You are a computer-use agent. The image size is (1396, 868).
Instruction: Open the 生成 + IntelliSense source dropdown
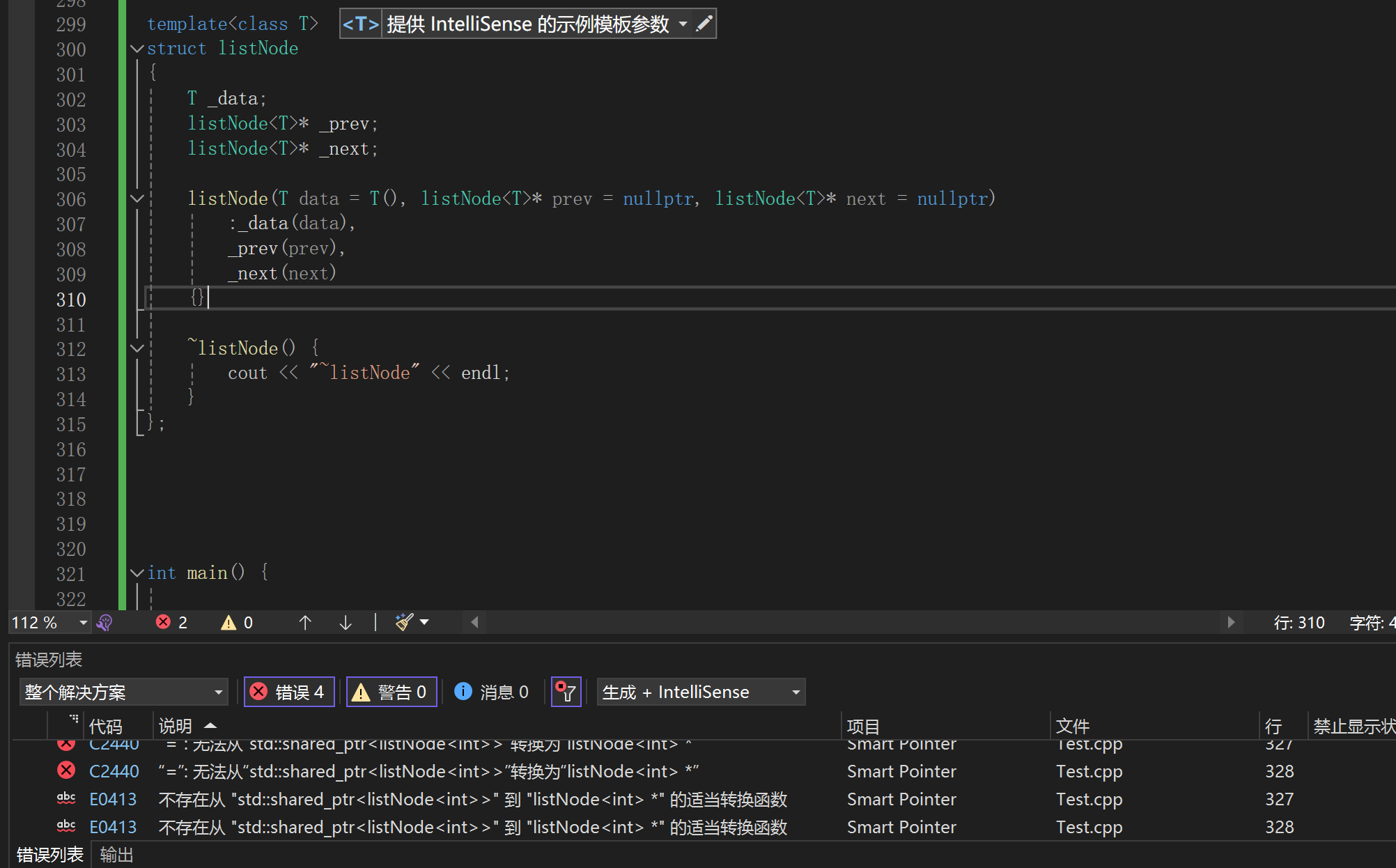click(x=700, y=692)
